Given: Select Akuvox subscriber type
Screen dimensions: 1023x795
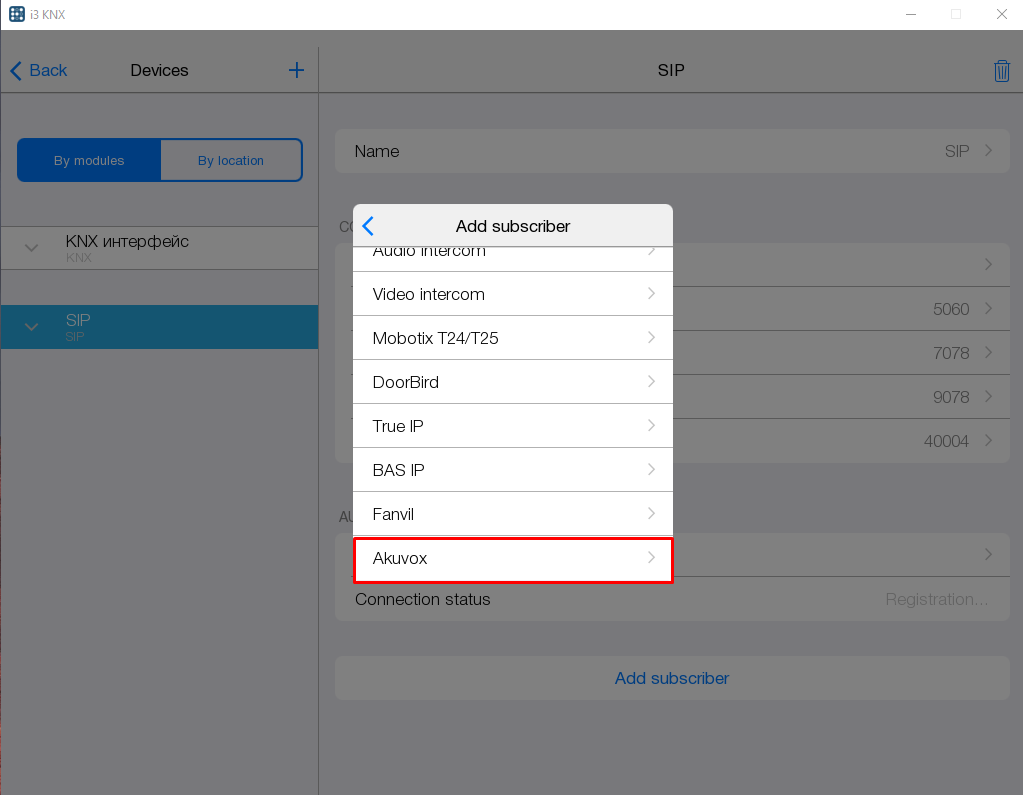Looking at the screenshot, I should pyautogui.click(x=512, y=559).
